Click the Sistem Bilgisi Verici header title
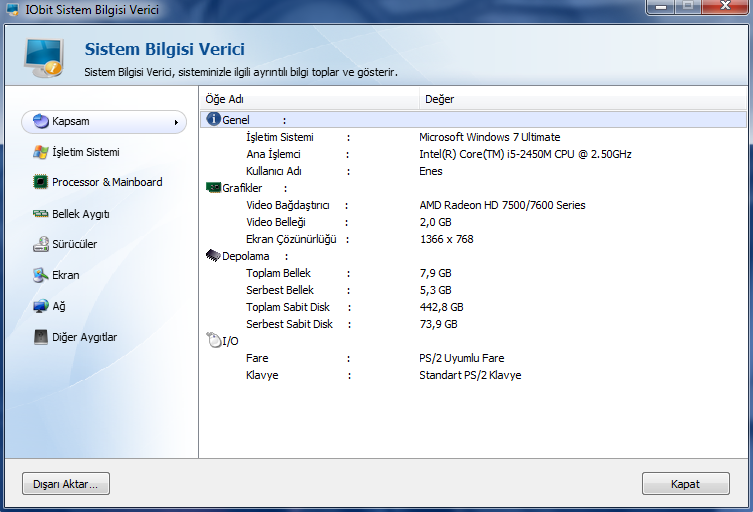753x512 pixels. pyautogui.click(x=165, y=49)
